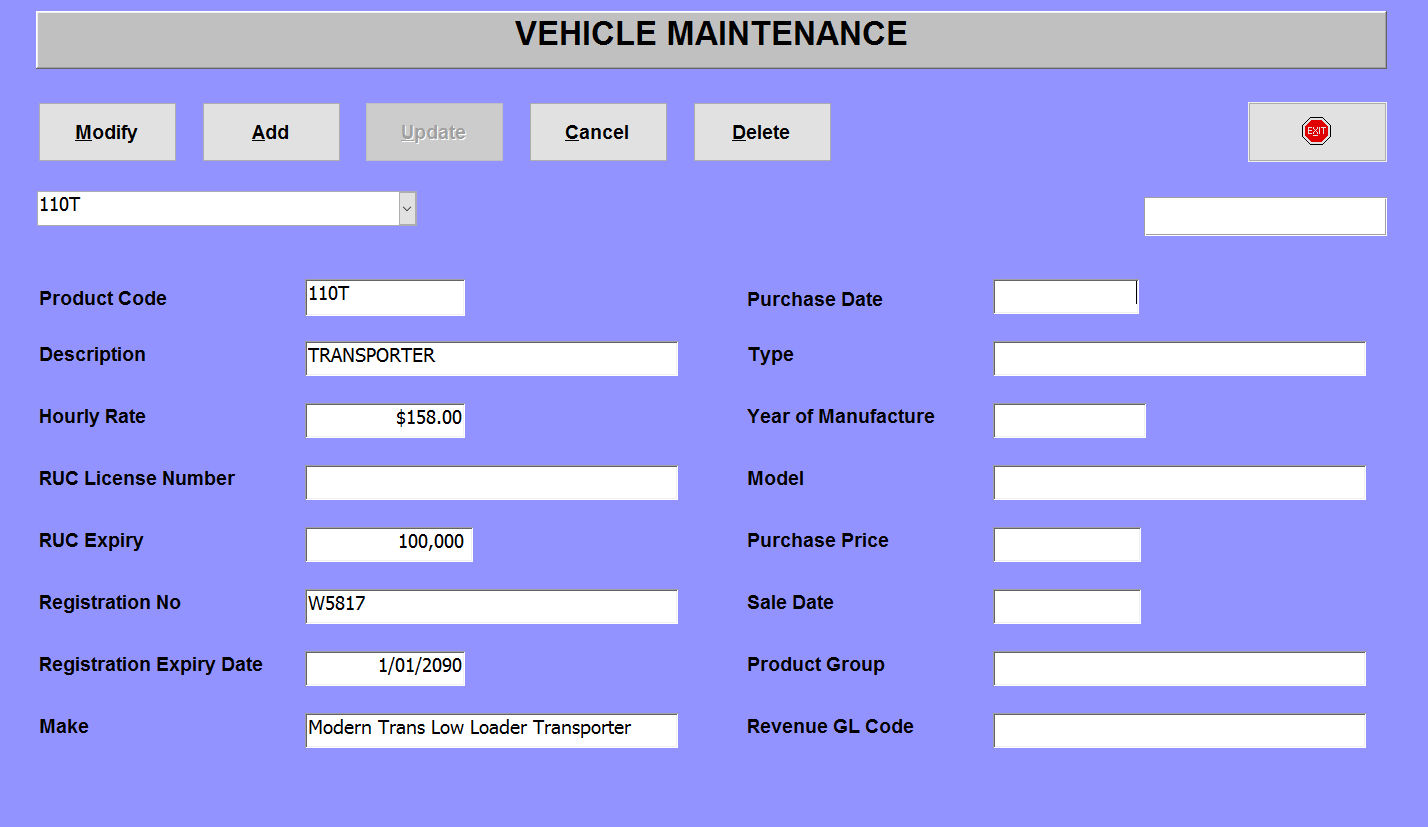
Task: Select the Registration Expiry Date field
Action: [384, 668]
